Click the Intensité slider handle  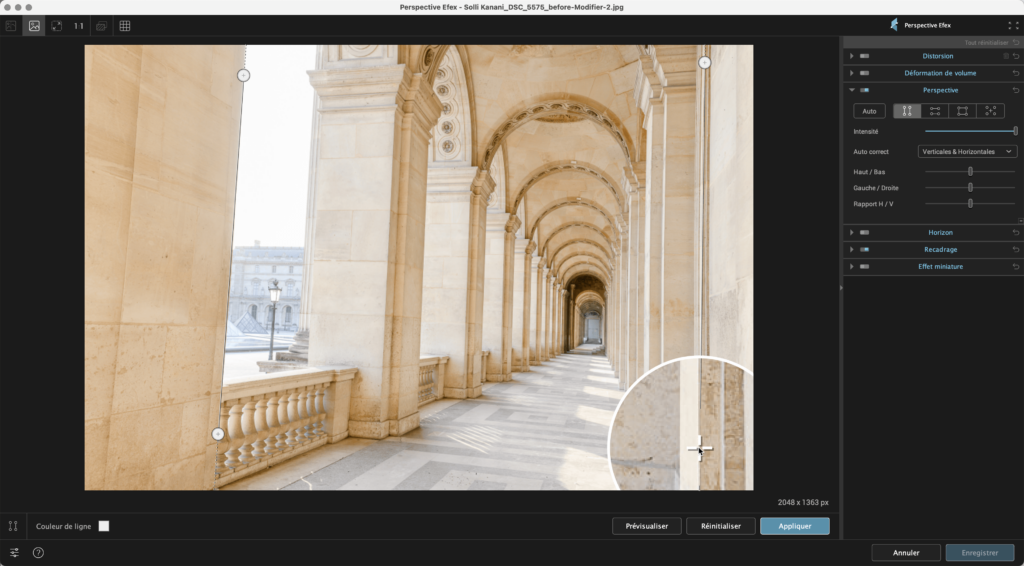coord(1016,131)
